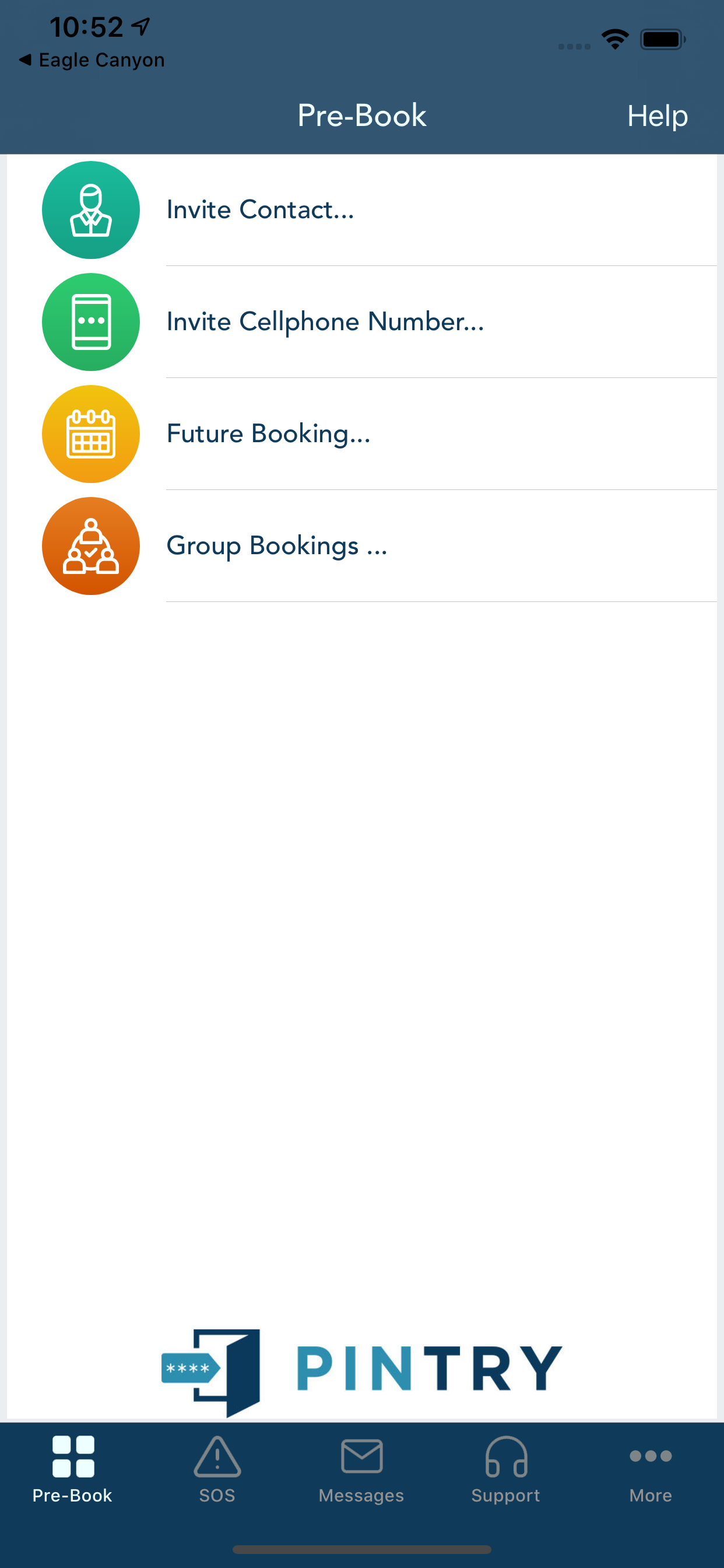Open the More three-dots icon
The width and height of the screenshot is (724, 1568).
651,1456
